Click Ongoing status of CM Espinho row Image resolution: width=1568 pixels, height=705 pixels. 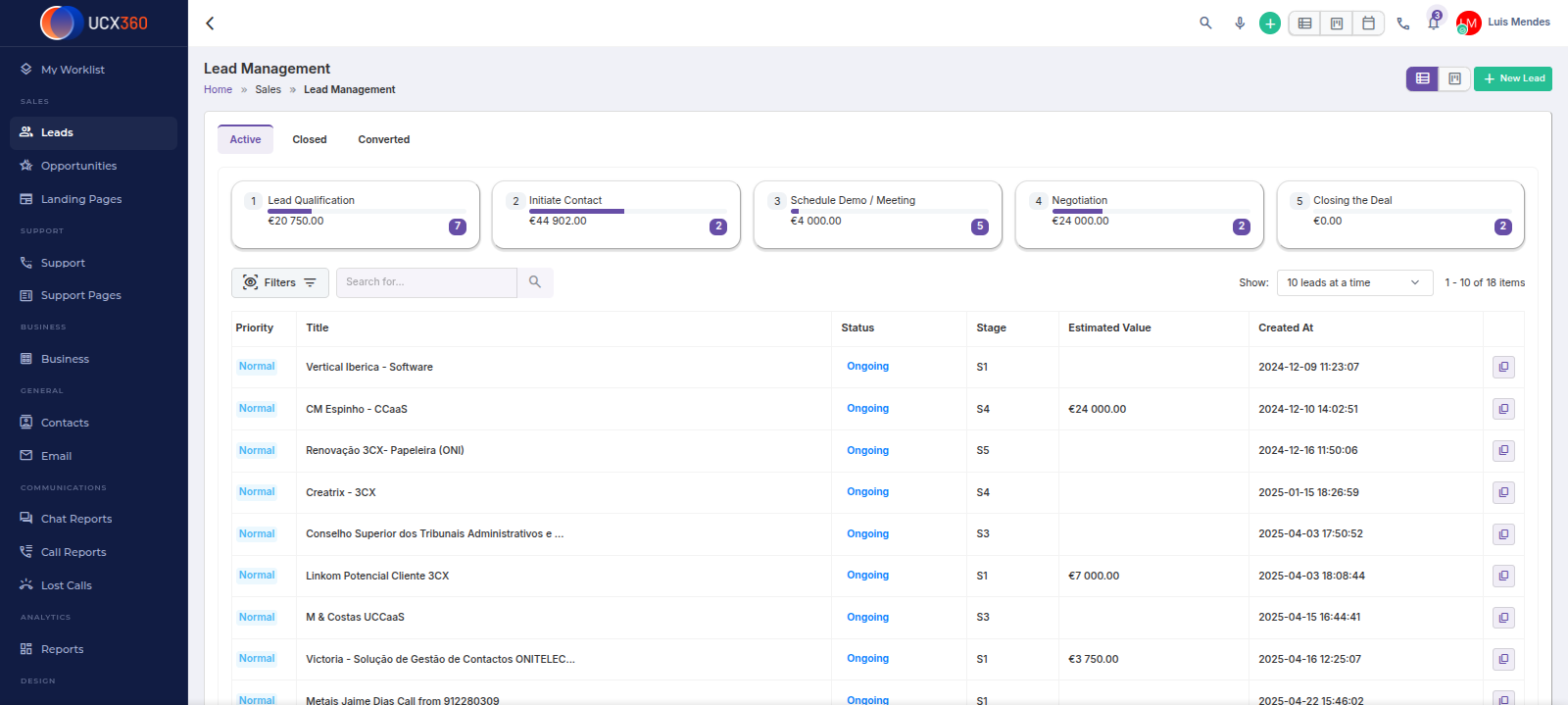868,408
